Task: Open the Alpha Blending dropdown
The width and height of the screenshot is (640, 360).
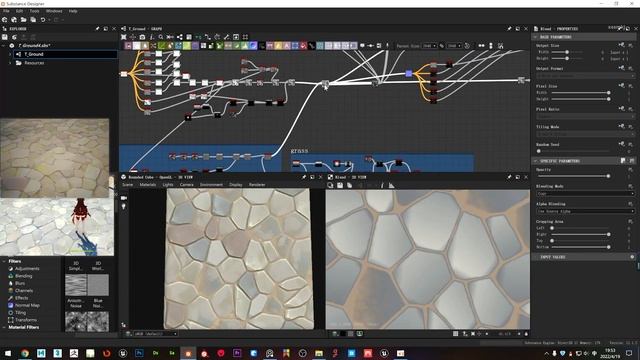Action: [x=585, y=211]
